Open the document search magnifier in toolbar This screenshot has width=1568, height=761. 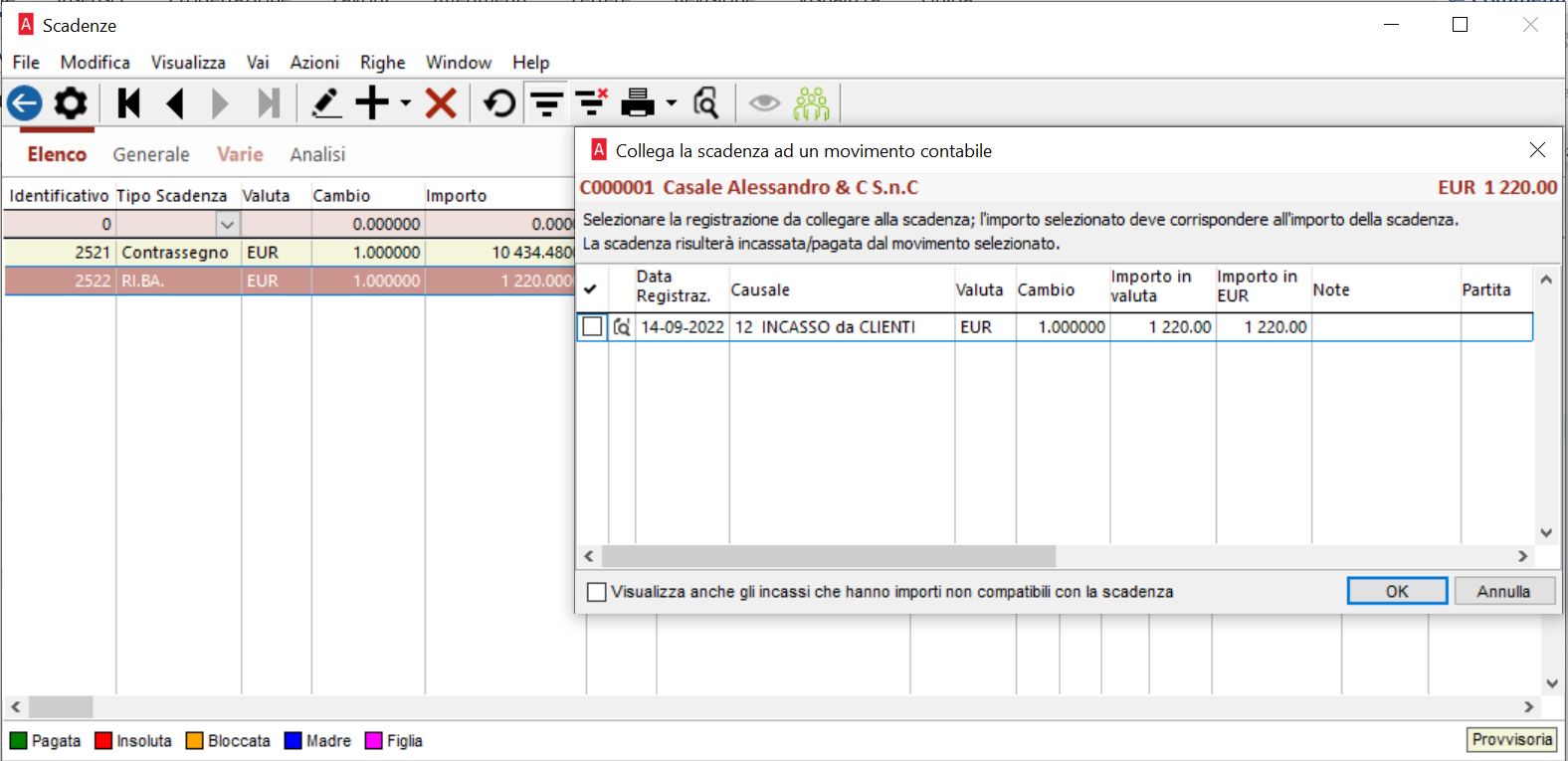[x=706, y=102]
